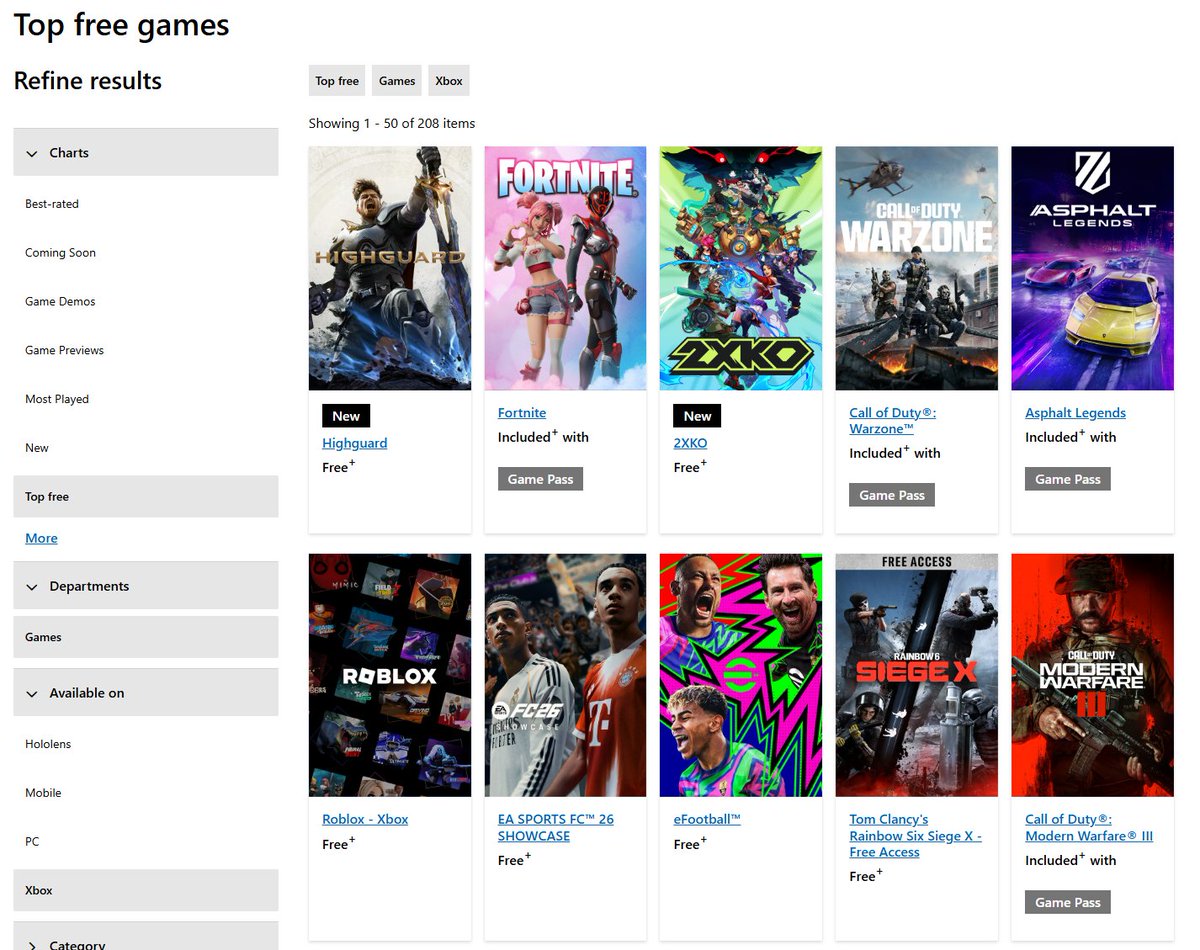The width and height of the screenshot is (1200, 950).
Task: Select the Top free sidebar filter
Action: (x=145, y=497)
